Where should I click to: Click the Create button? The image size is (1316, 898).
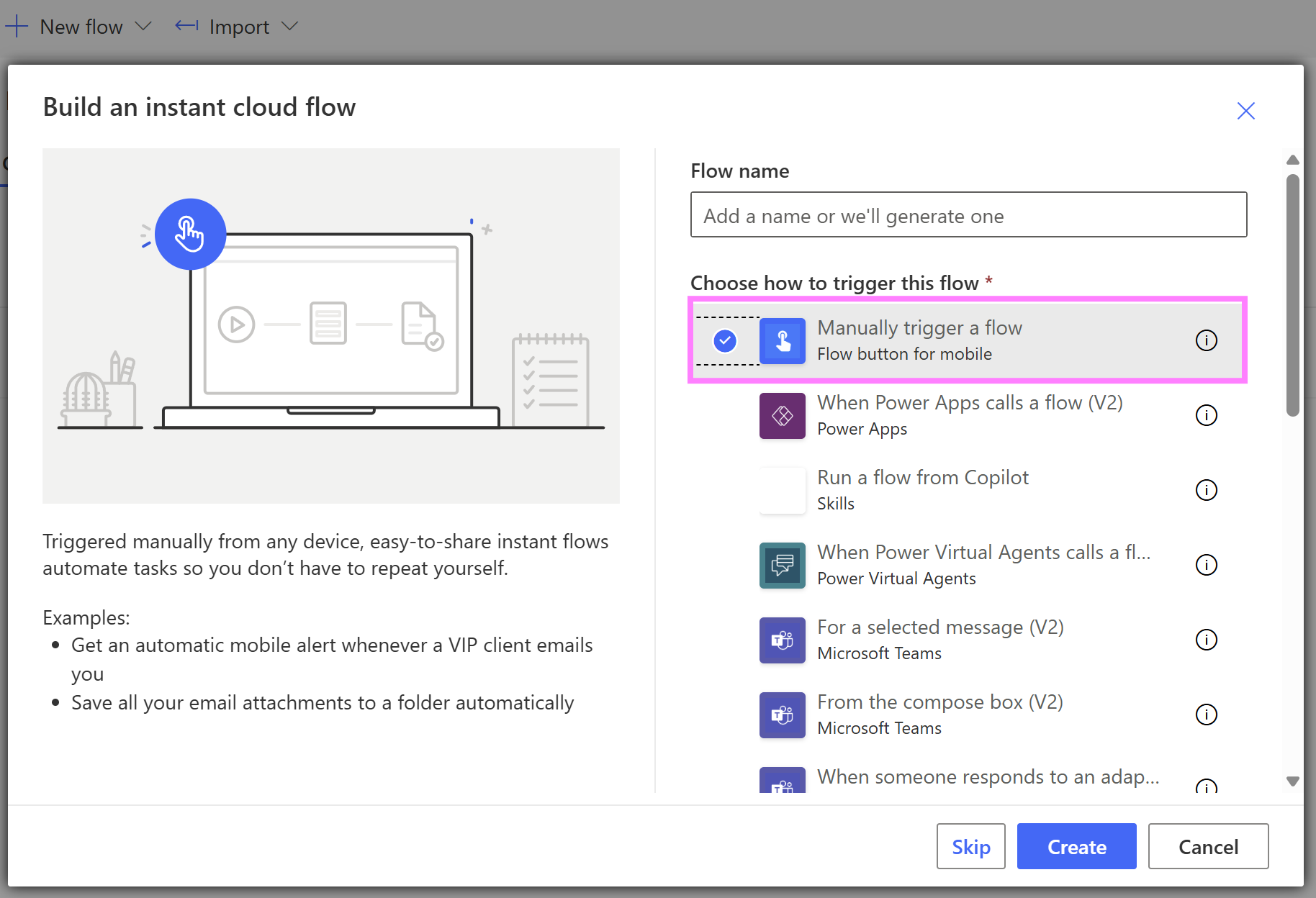1077,846
